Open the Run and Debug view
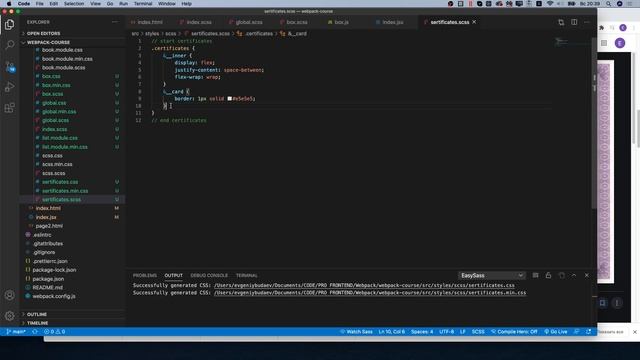Screen dimensions: 640x360 [x=9, y=87]
